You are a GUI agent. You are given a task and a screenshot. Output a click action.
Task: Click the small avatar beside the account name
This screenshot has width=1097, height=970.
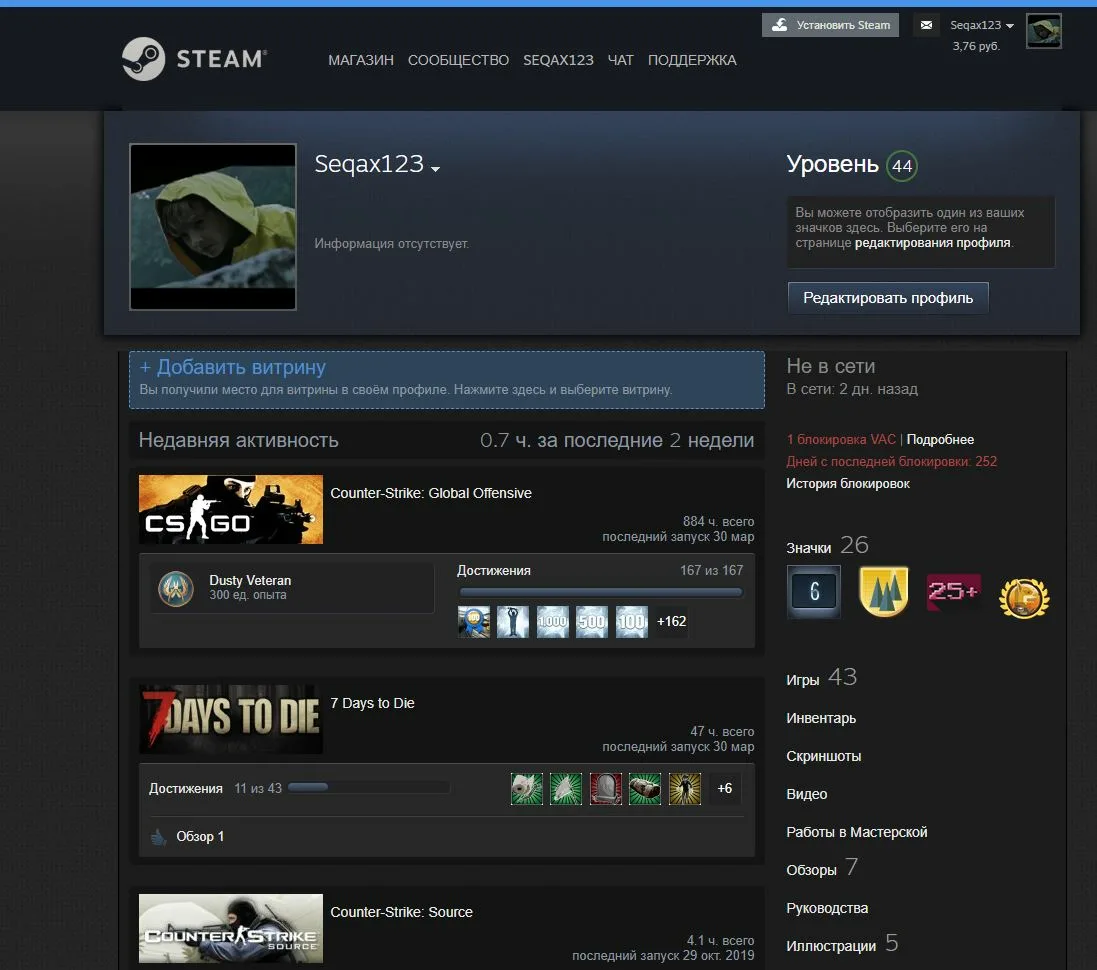coord(1043,31)
